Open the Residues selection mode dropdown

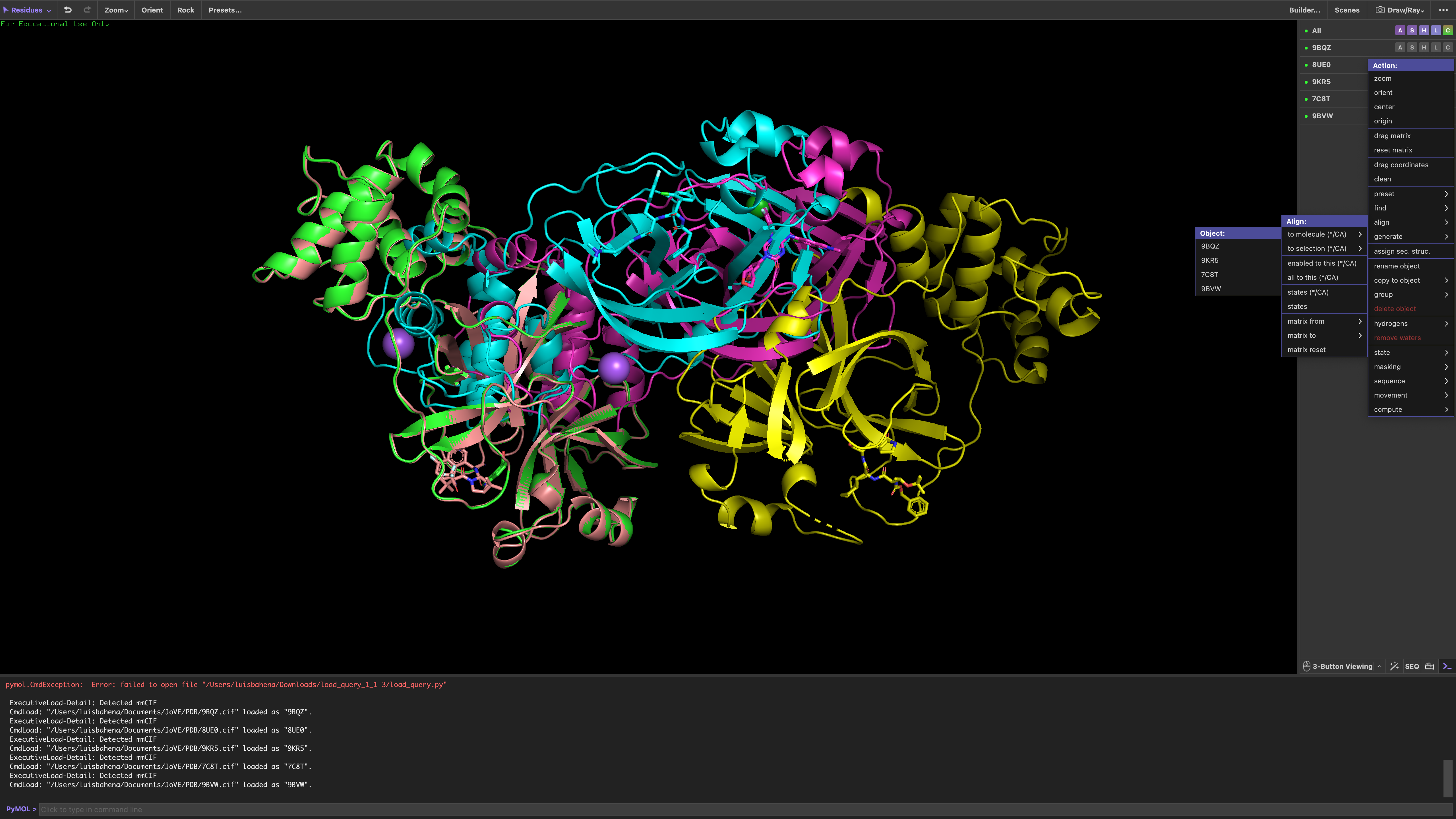click(27, 10)
